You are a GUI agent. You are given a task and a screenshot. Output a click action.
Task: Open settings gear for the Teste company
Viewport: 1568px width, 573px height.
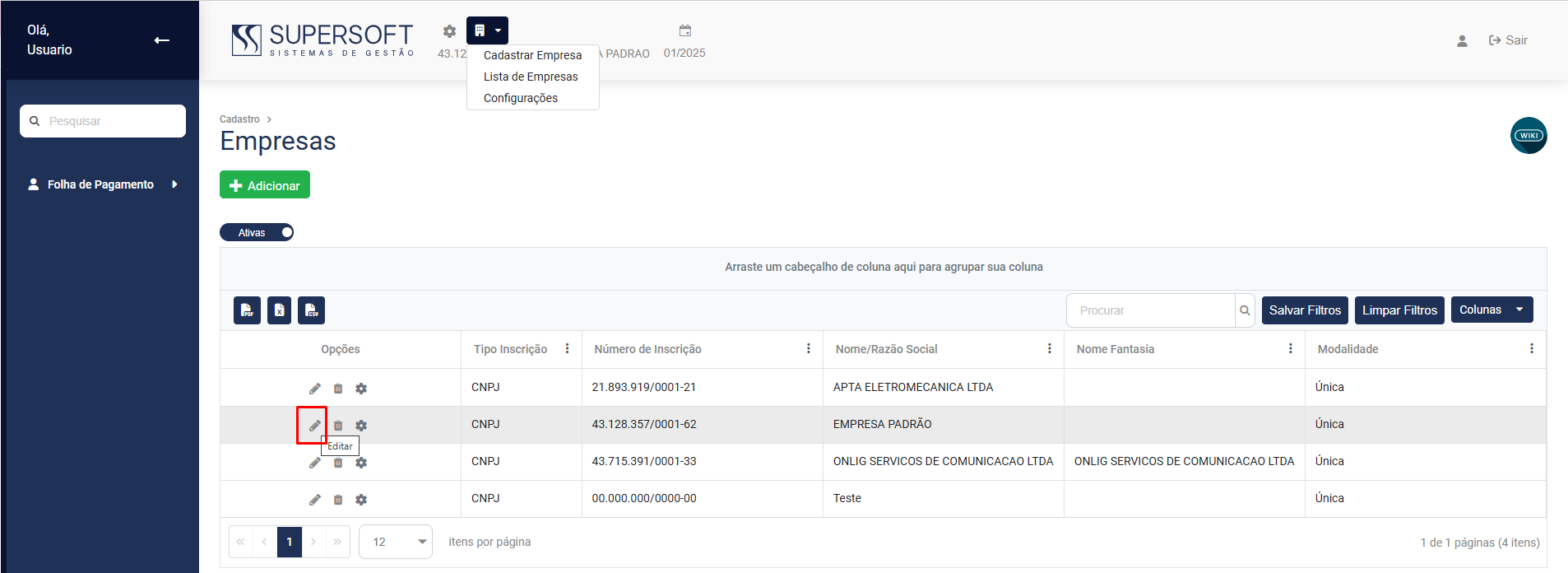[x=361, y=500]
